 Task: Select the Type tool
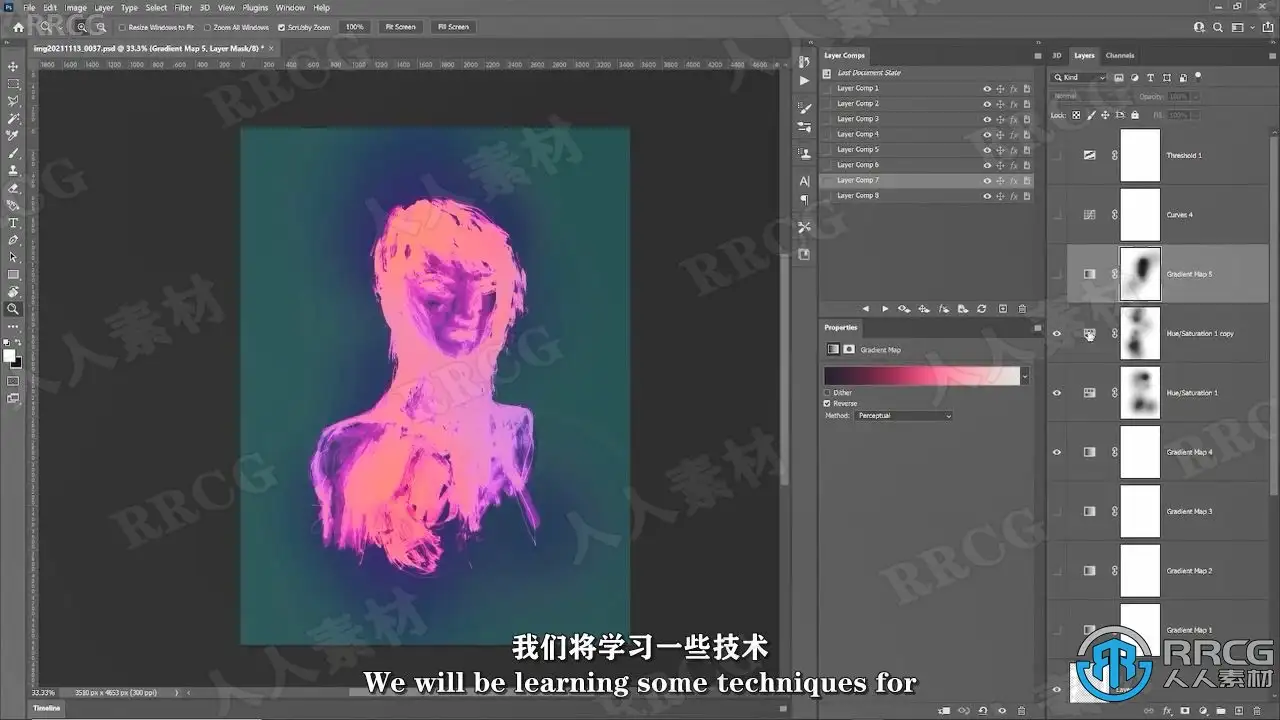point(13,222)
